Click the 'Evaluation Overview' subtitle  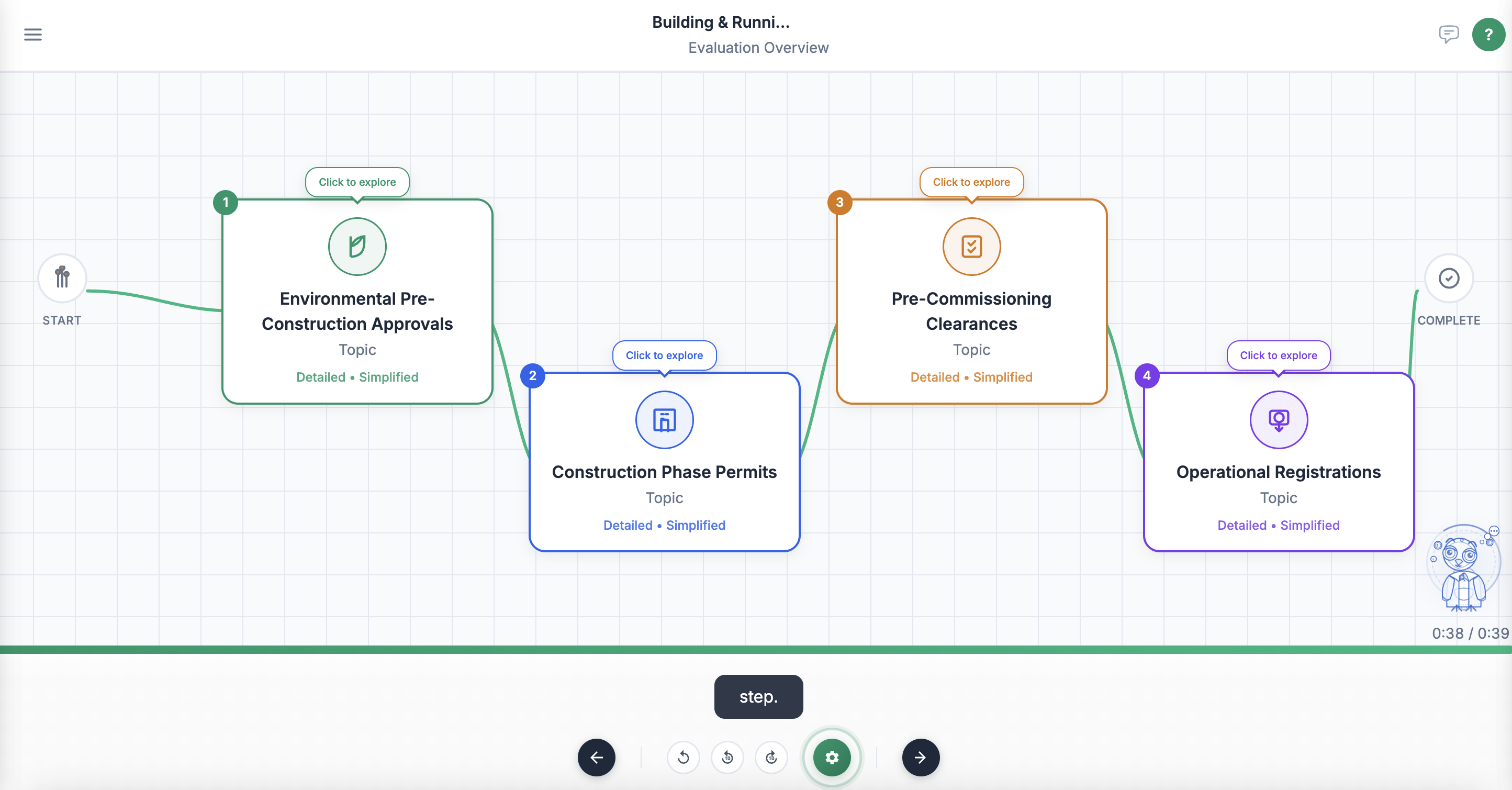758,48
